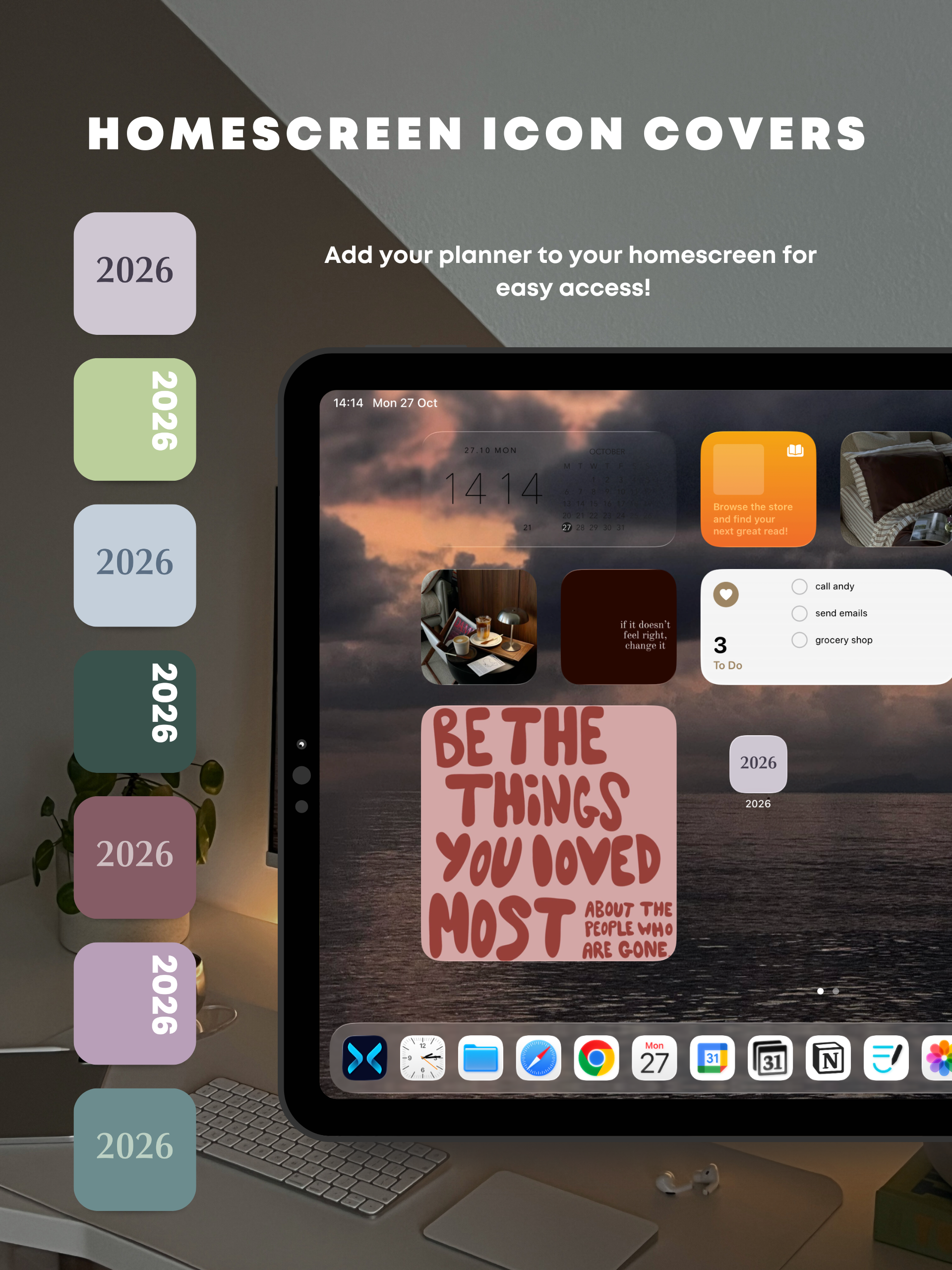Select the sage green 2026 icon cover

(135, 419)
